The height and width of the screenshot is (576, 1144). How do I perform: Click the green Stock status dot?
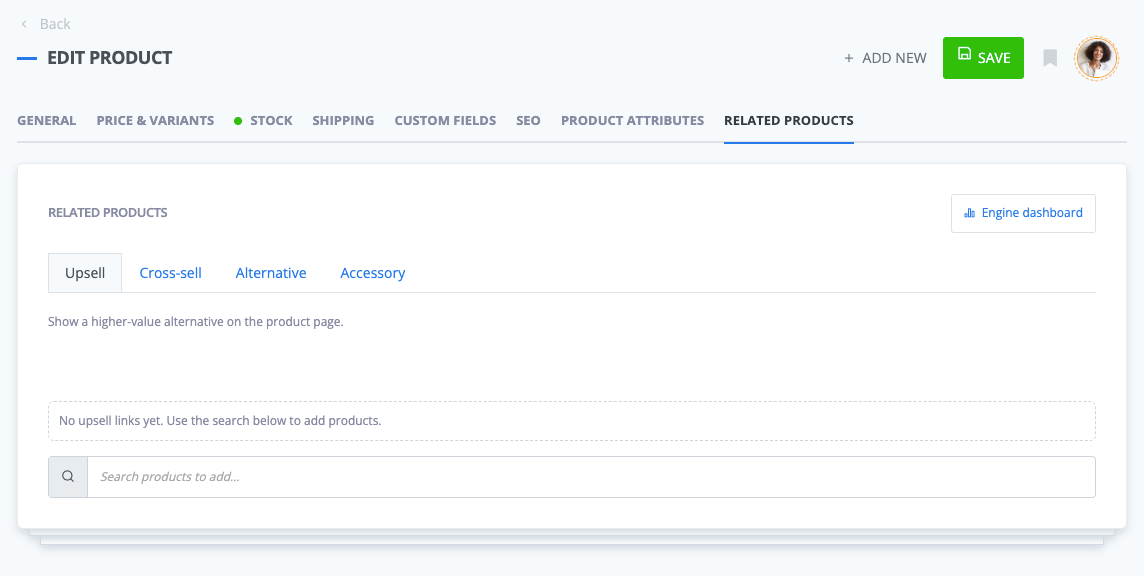point(238,121)
